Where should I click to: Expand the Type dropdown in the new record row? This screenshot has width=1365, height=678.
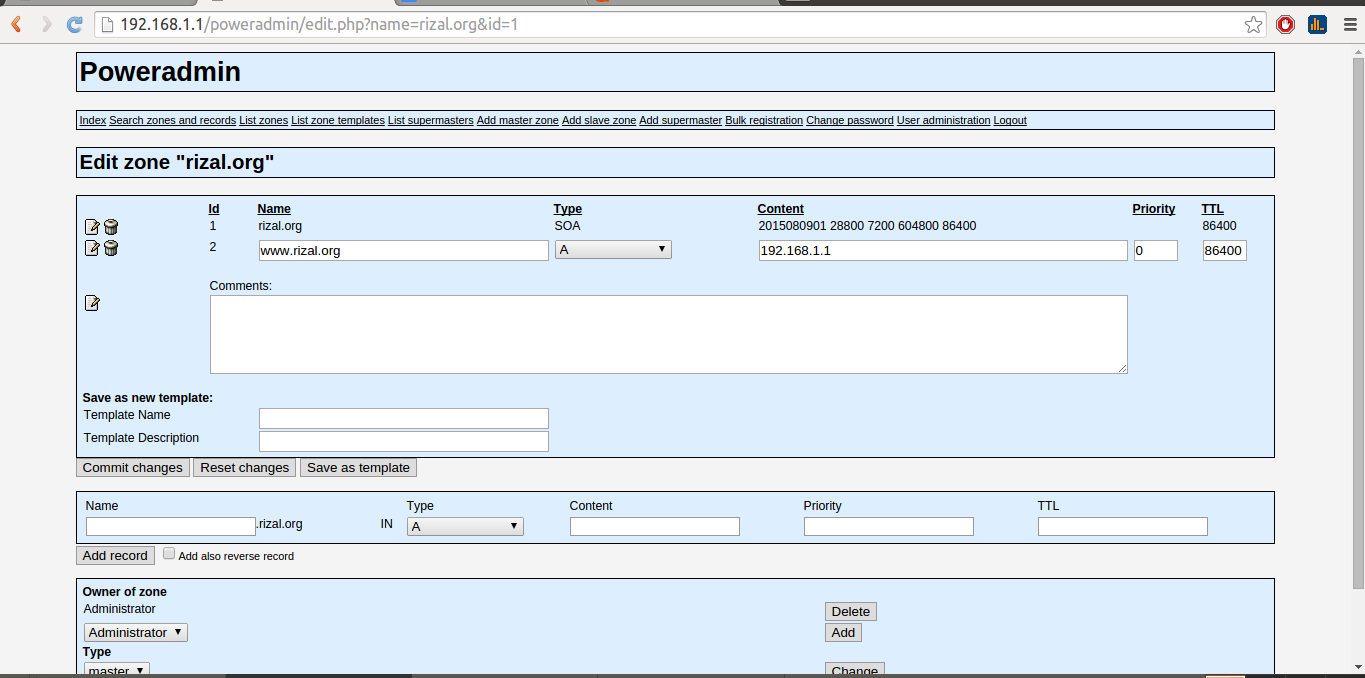[465, 526]
